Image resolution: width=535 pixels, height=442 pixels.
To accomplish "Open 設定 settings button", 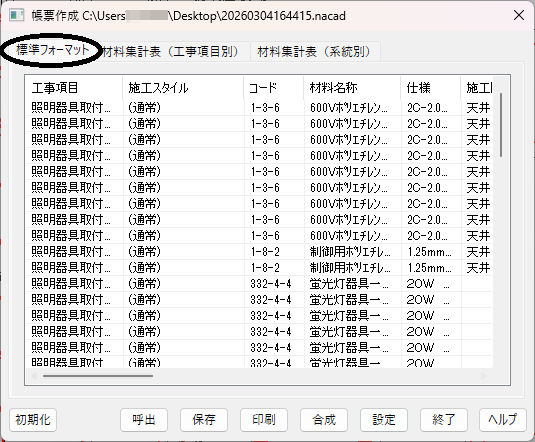I will 384,419.
